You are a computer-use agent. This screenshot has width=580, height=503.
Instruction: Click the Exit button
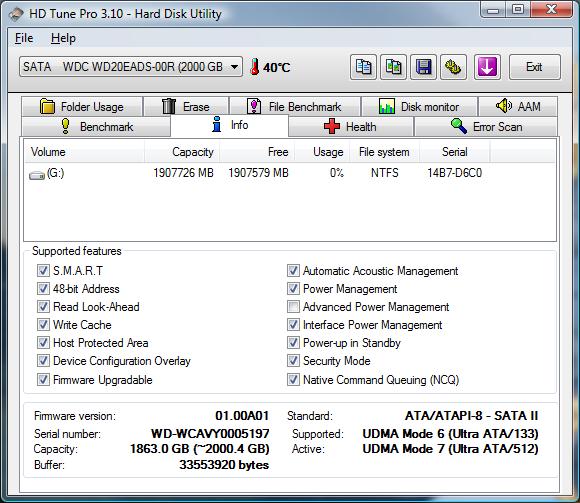[535, 67]
